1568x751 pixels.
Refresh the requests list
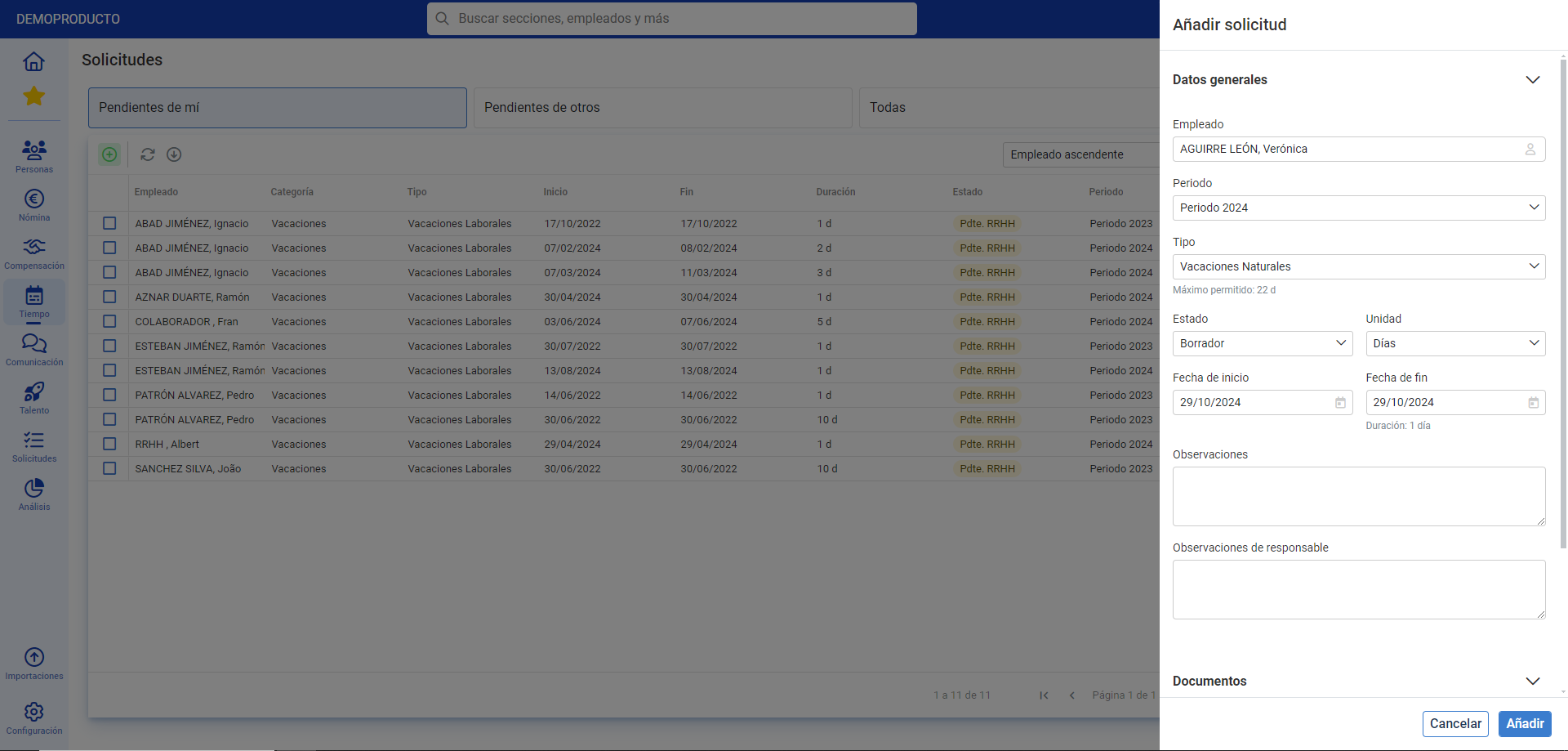point(148,154)
